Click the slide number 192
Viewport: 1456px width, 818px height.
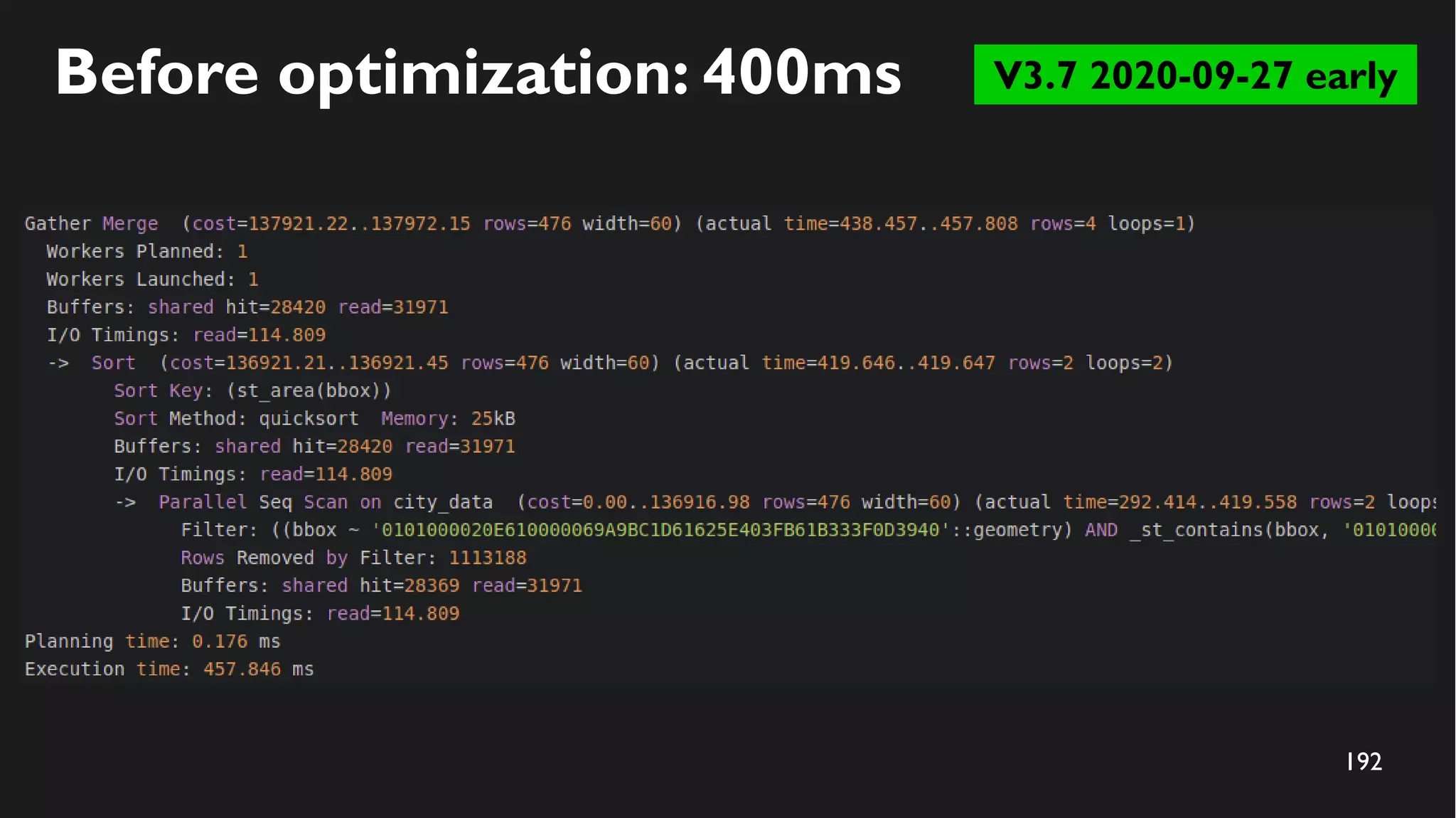pos(1364,762)
